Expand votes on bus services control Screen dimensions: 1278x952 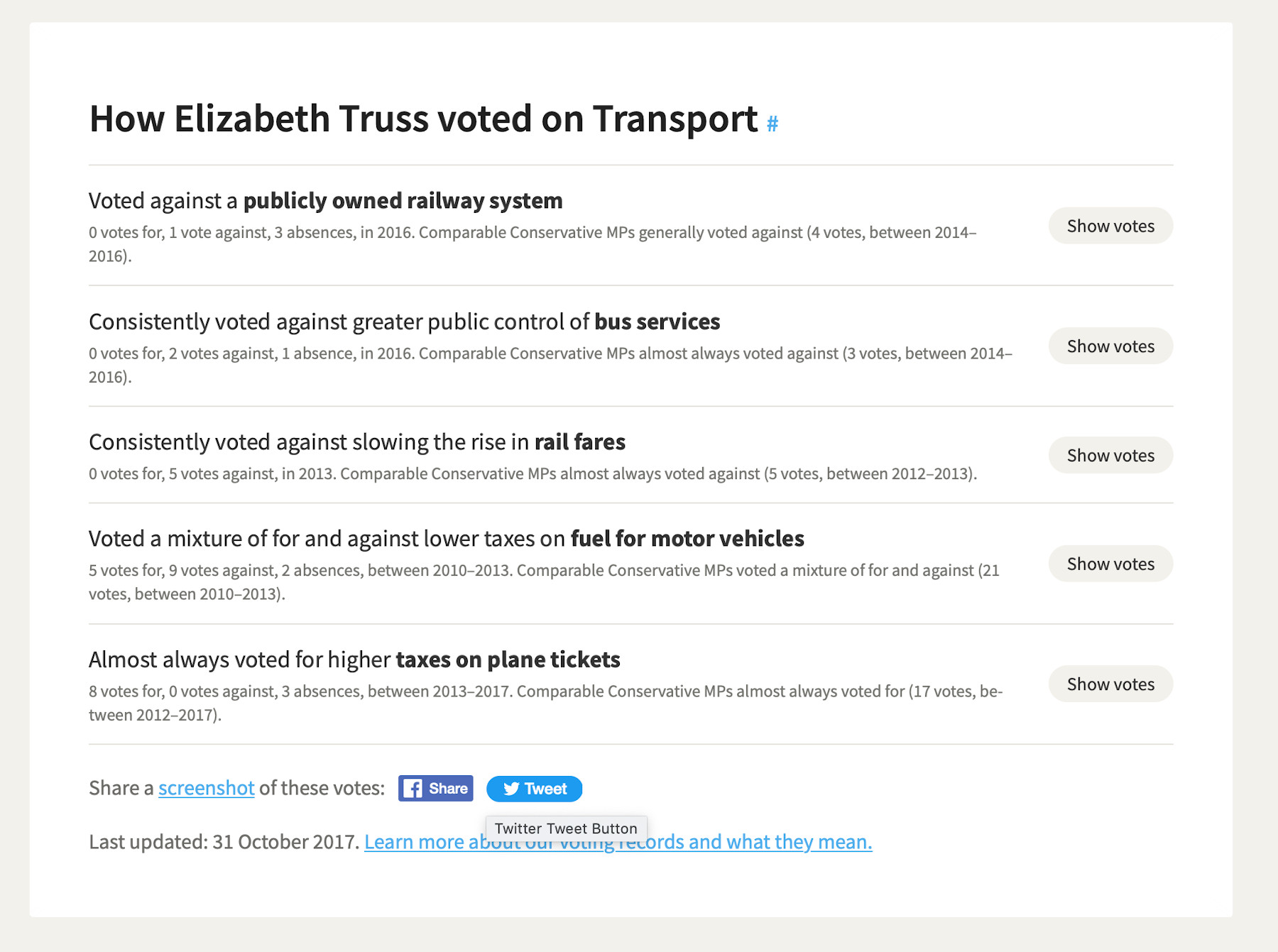click(1110, 346)
